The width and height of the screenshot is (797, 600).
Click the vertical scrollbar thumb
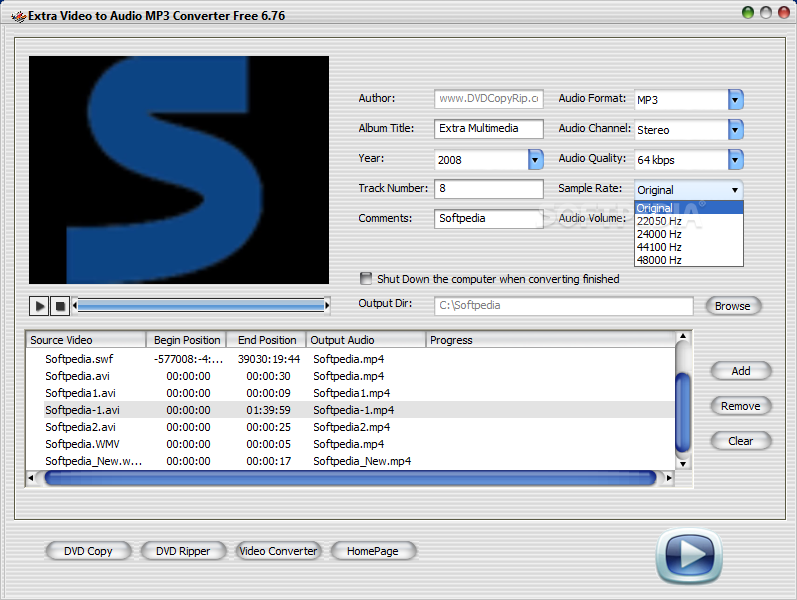click(x=683, y=413)
